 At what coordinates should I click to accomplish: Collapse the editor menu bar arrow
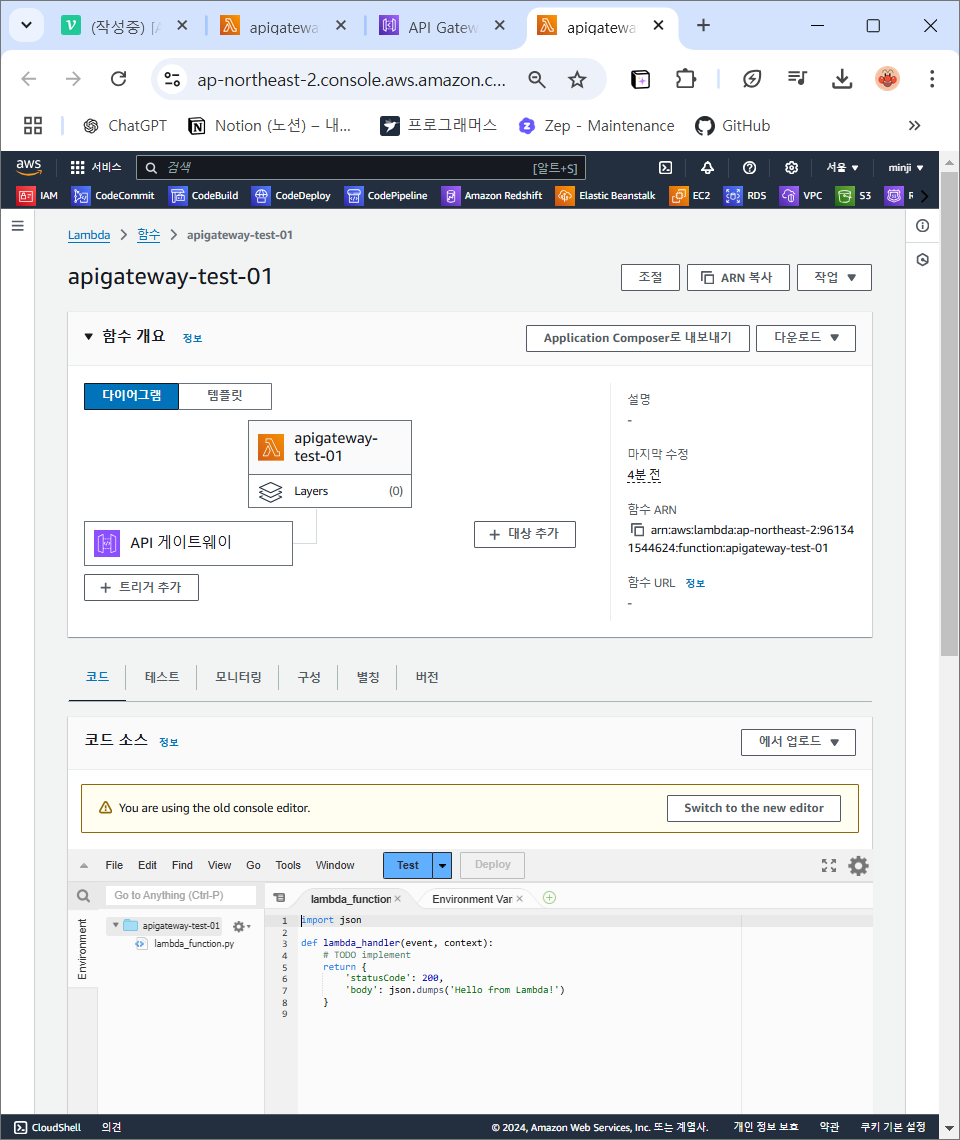click(x=84, y=865)
